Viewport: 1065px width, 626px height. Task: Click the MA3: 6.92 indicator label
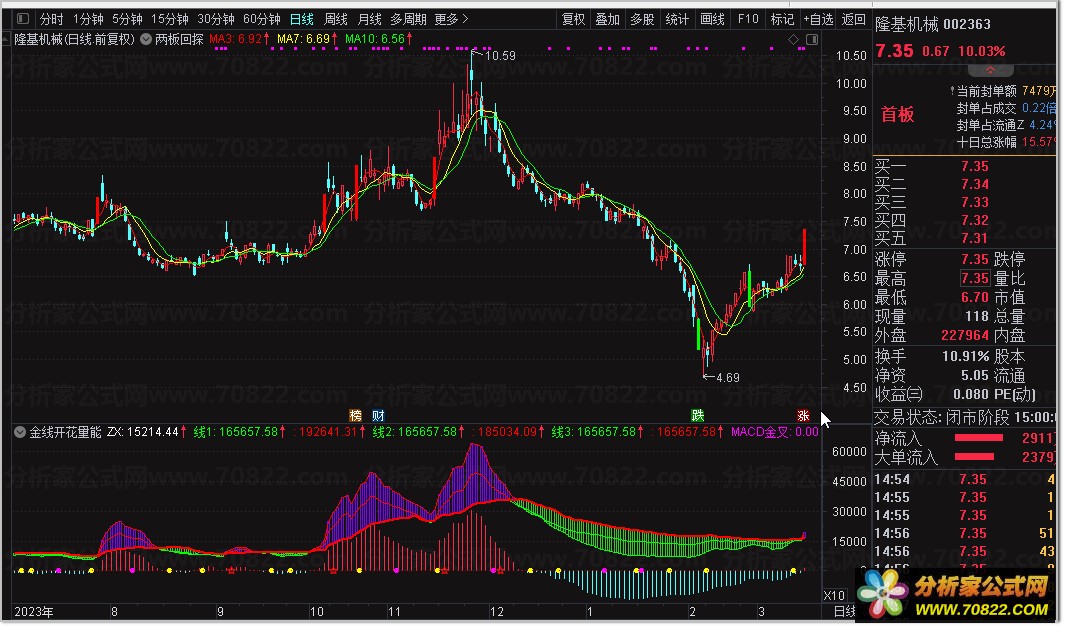238,39
